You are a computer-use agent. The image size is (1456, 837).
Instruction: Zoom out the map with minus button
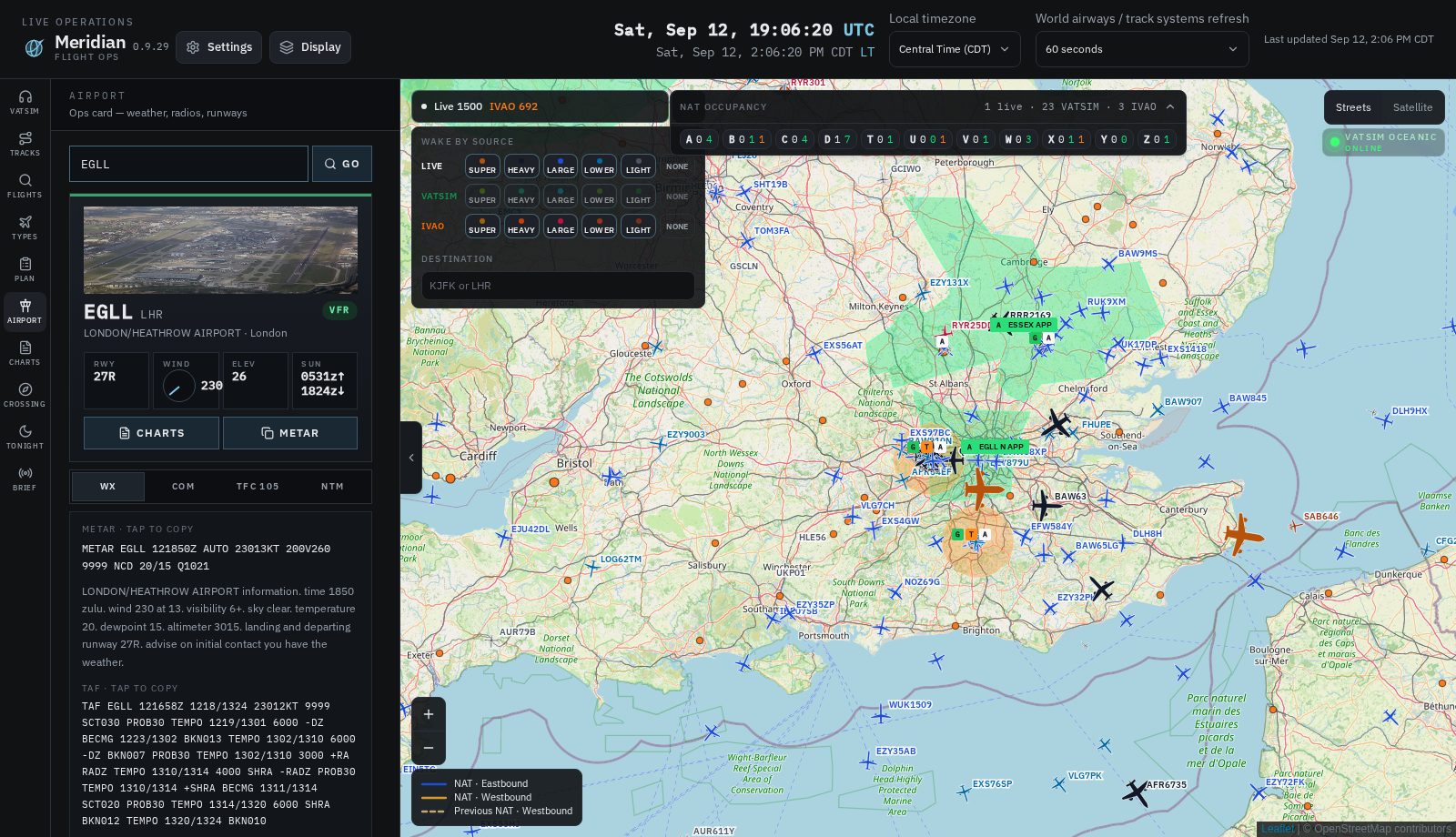[x=429, y=748]
